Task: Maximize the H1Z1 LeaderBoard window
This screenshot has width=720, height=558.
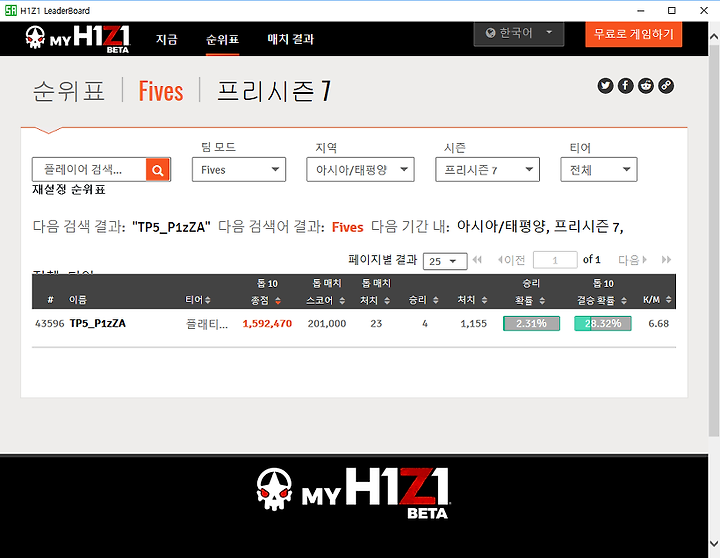Action: pyautogui.click(x=672, y=10)
